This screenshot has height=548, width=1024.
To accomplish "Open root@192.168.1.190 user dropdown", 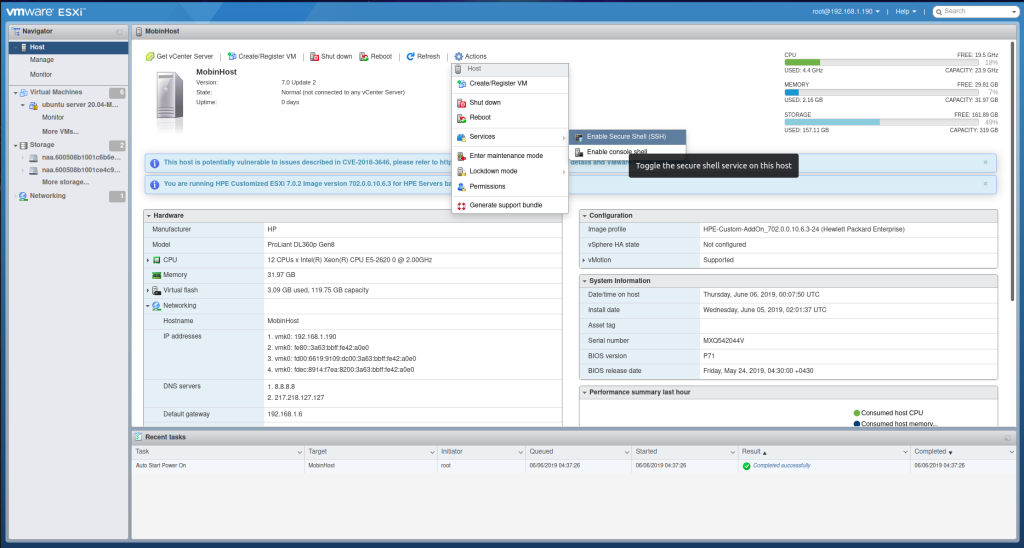I will (x=846, y=11).
